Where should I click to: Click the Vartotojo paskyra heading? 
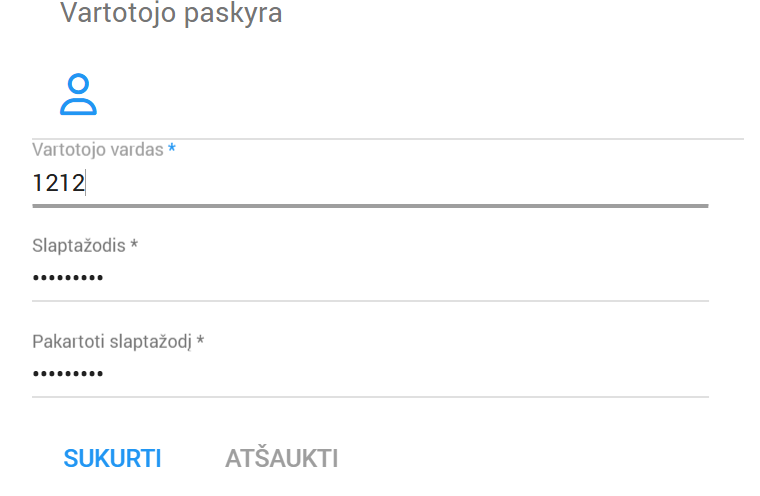point(171,14)
